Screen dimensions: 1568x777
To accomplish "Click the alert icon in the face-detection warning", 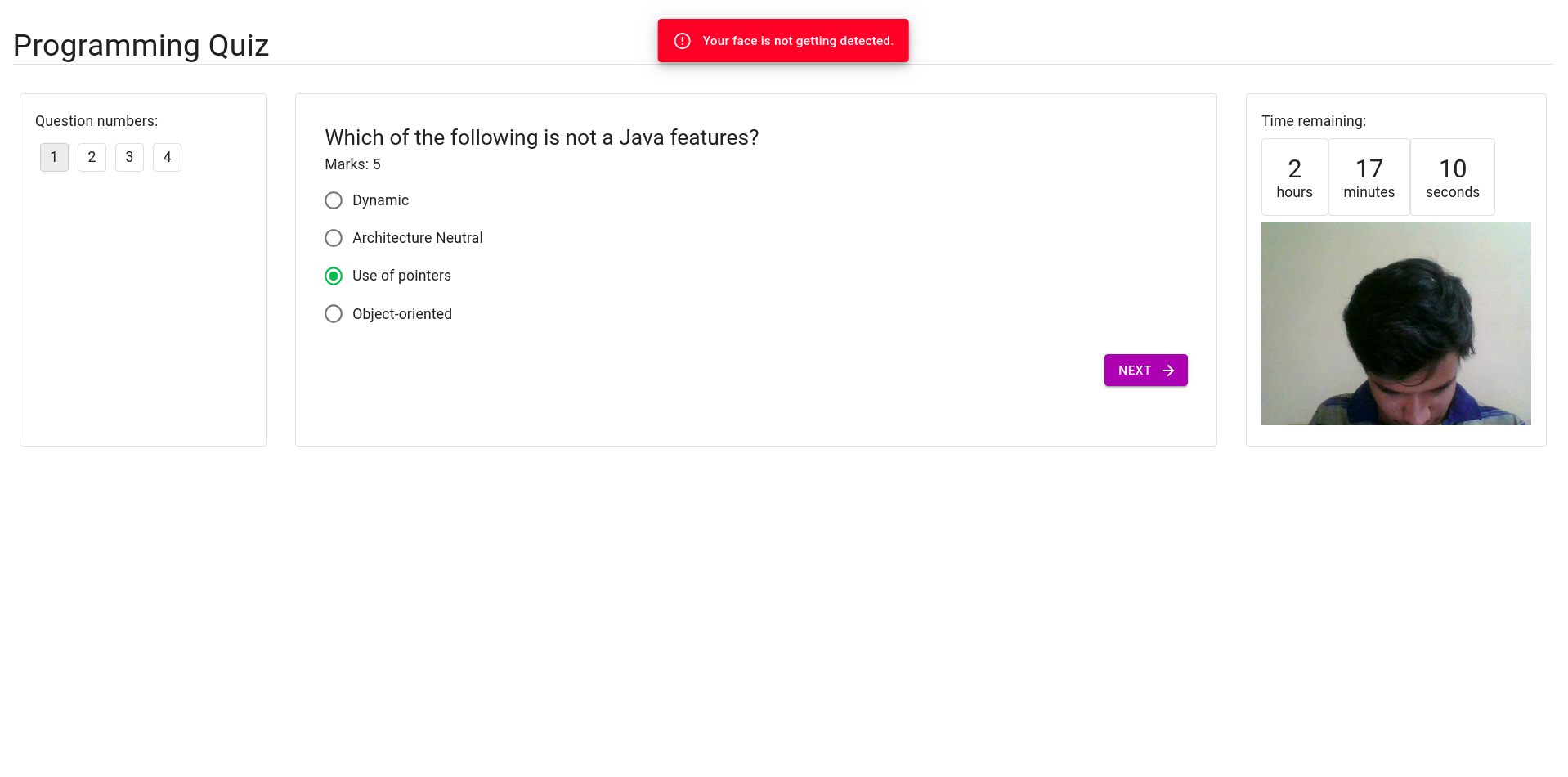I will click(x=683, y=41).
